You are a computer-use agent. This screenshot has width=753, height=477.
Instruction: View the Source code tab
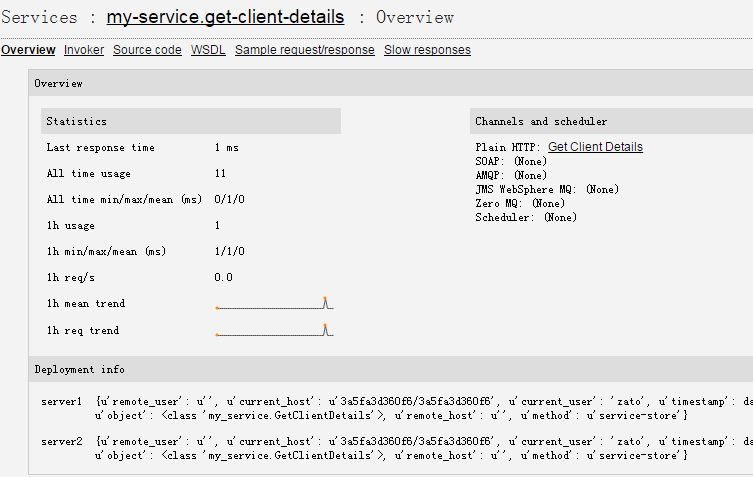click(x=147, y=50)
